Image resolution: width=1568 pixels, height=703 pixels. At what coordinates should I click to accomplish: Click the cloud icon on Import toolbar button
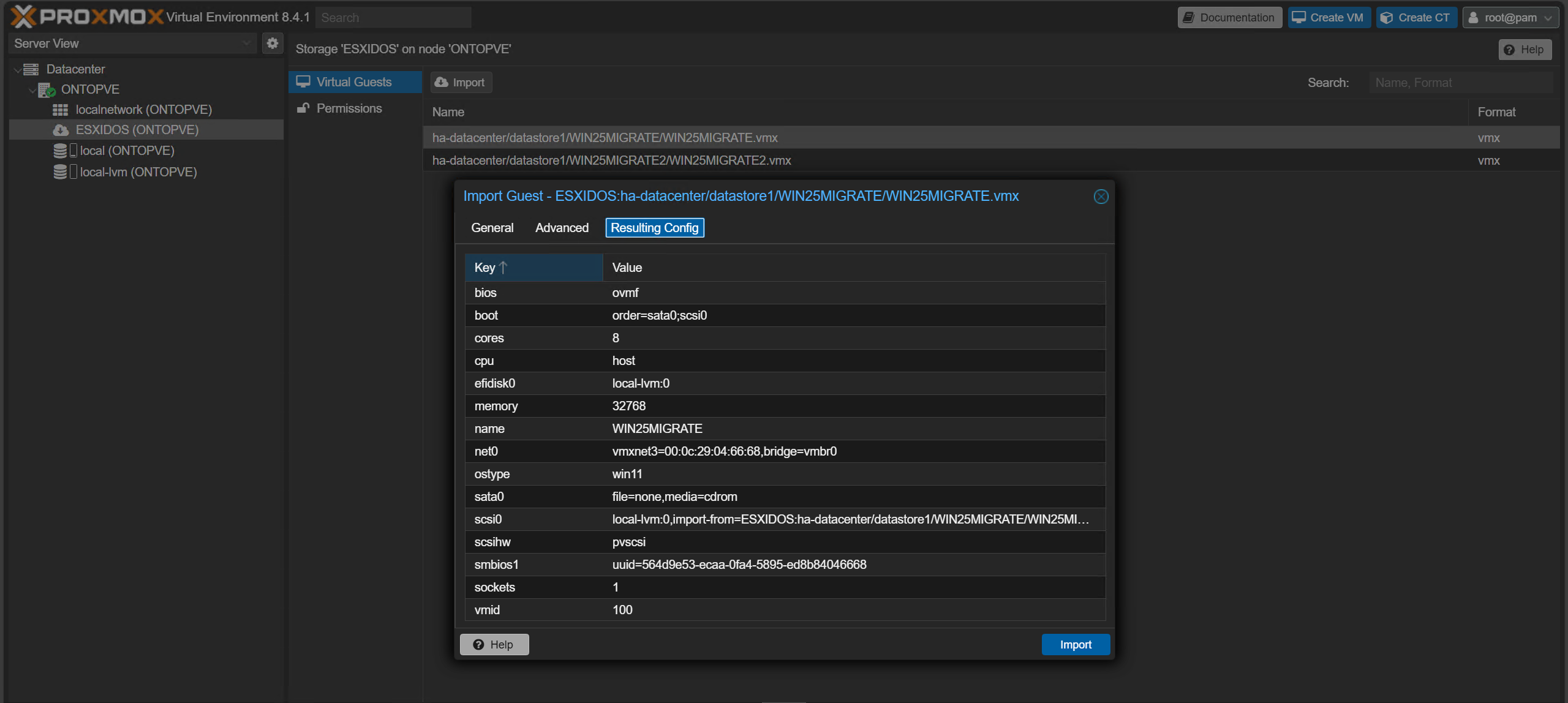tap(441, 82)
